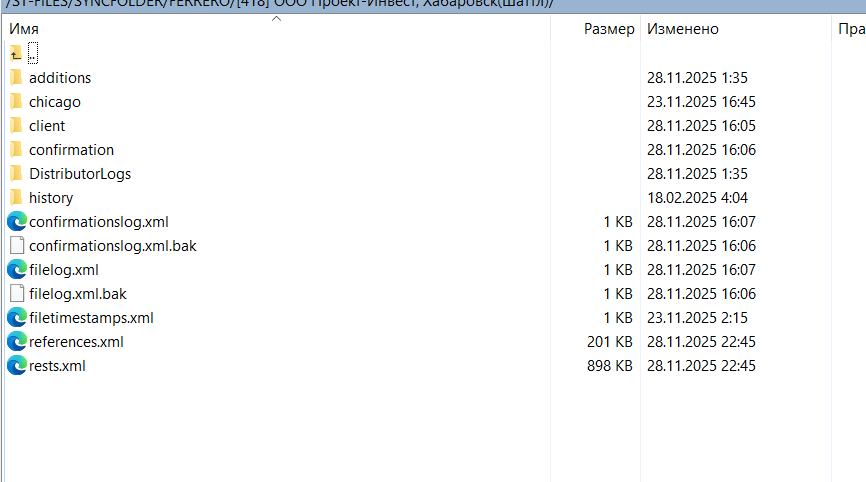Viewport: 866px width, 482px height.
Task: Sort files by the Размер column header
Action: pyautogui.click(x=609, y=29)
